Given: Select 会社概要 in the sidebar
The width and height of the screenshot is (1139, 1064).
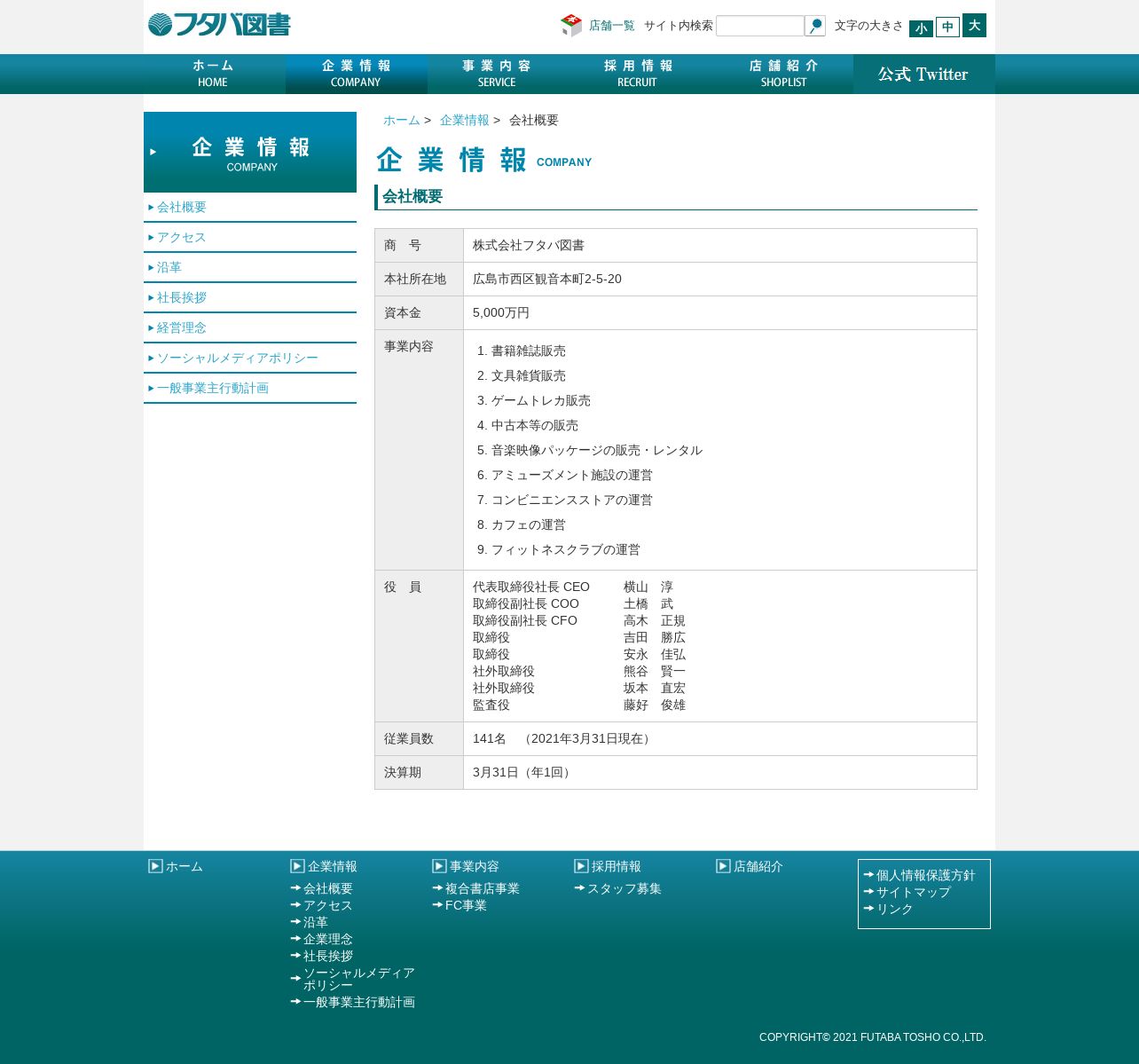Looking at the screenshot, I should tap(250, 207).
